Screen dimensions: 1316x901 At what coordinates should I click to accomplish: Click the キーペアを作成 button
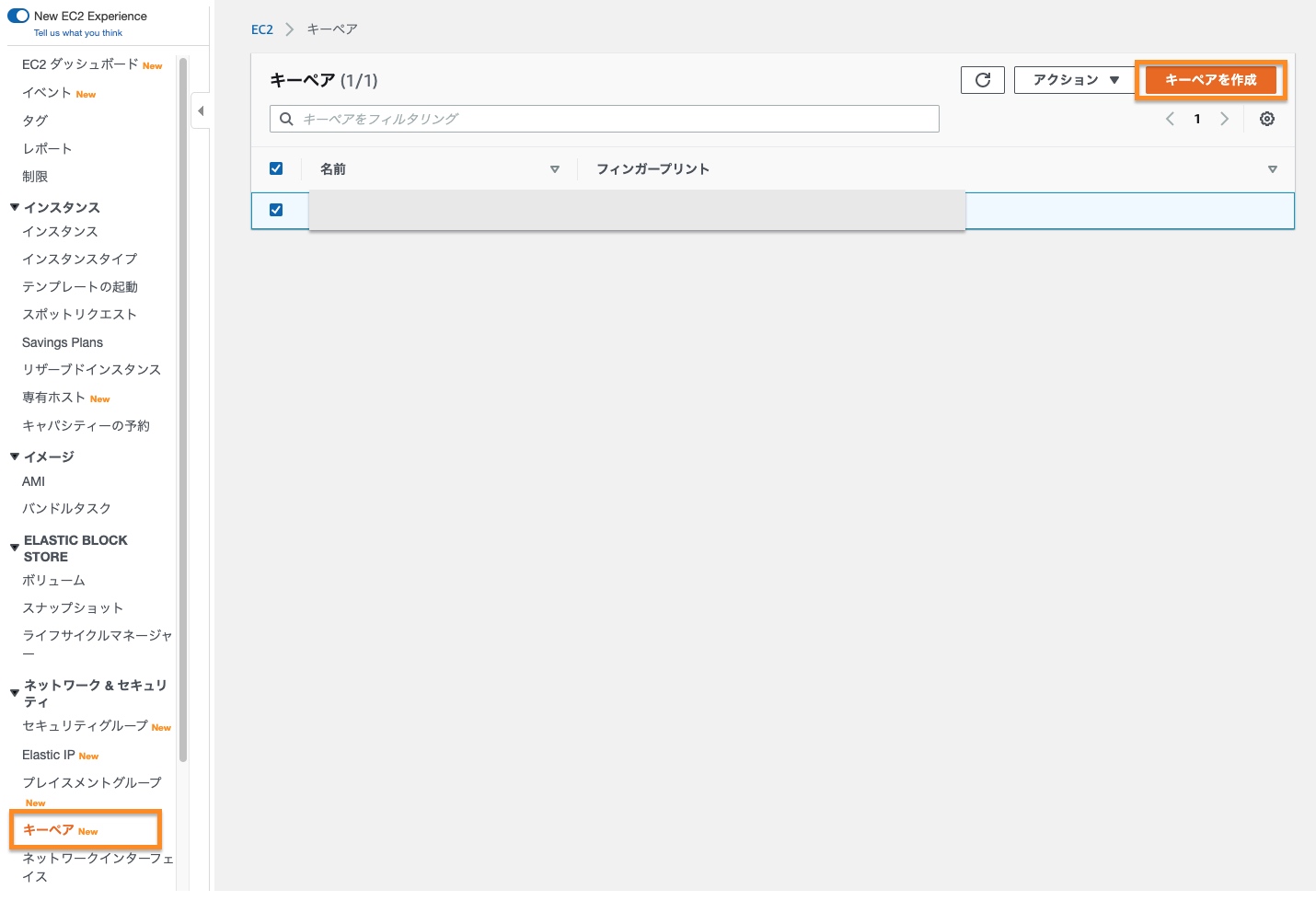click(x=1210, y=80)
